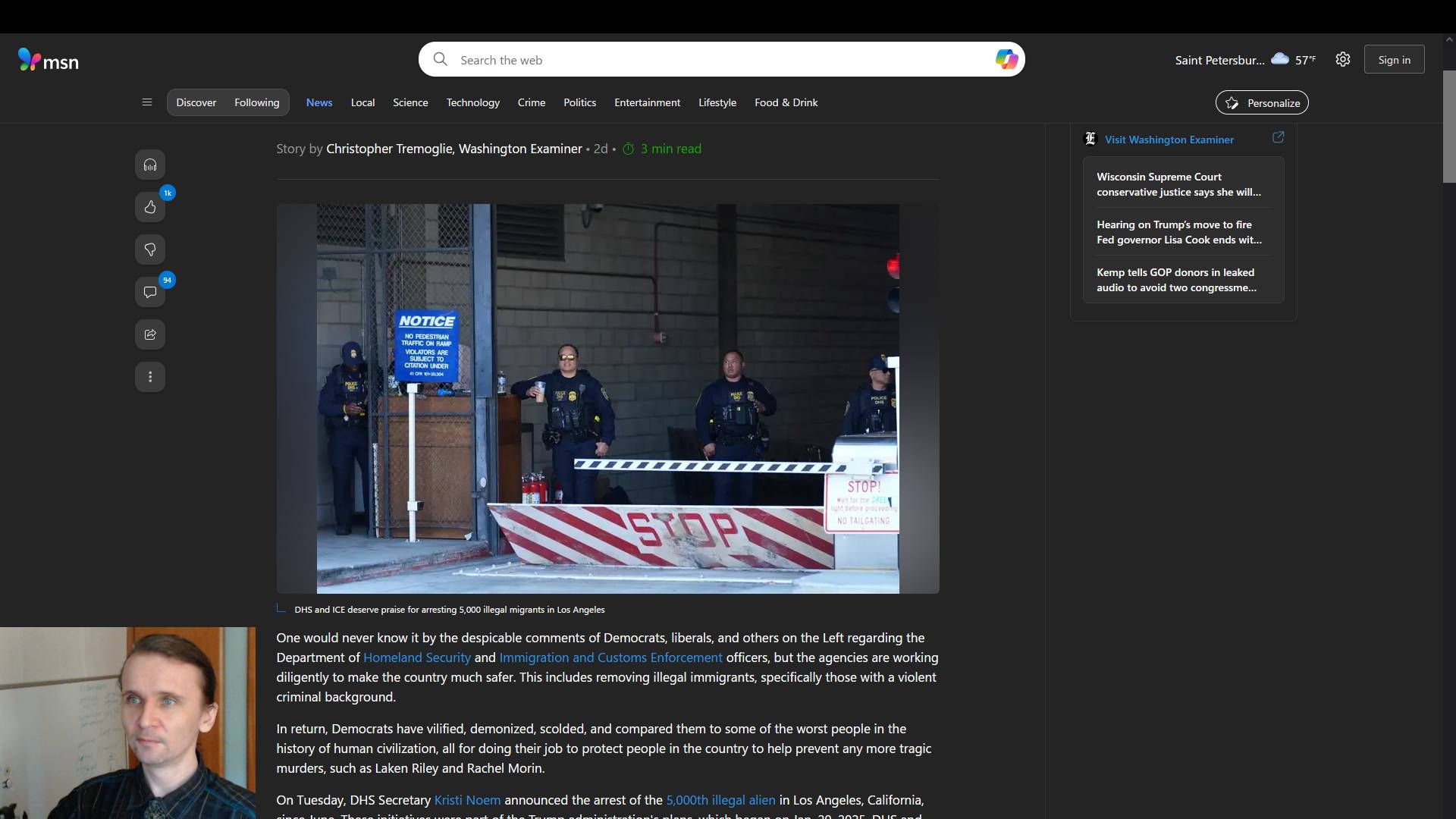The image size is (1456, 819).
Task: Click the Search the web field
Action: (713, 60)
